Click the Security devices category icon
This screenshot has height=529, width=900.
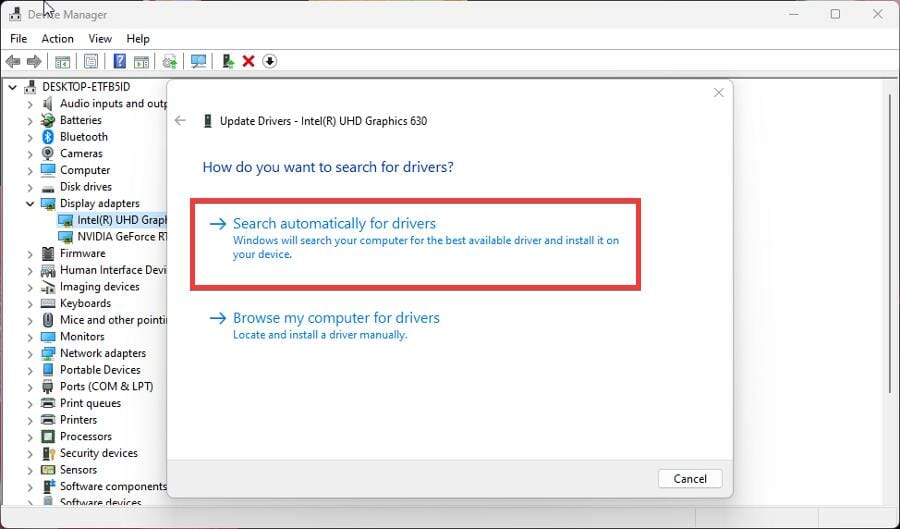48,453
